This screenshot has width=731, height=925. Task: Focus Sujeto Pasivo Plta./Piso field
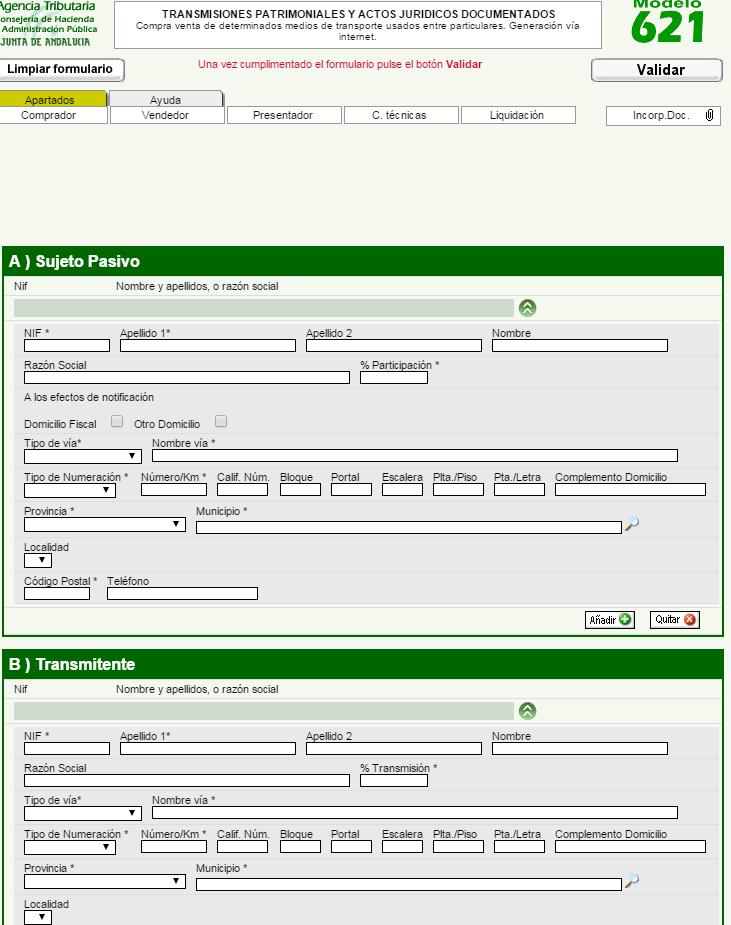click(x=458, y=490)
